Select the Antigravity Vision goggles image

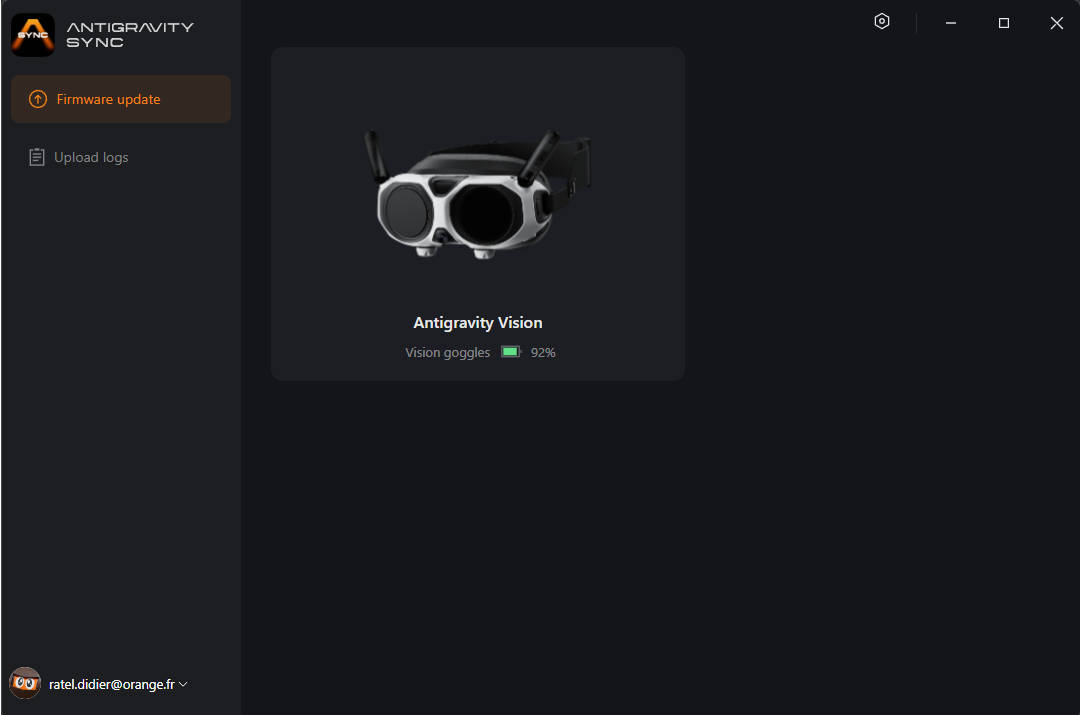pyautogui.click(x=477, y=194)
